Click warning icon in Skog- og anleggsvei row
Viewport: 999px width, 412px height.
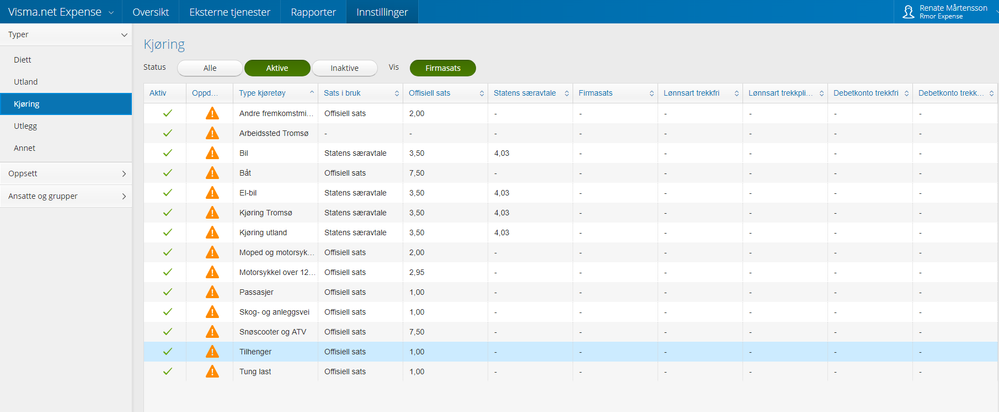(212, 312)
